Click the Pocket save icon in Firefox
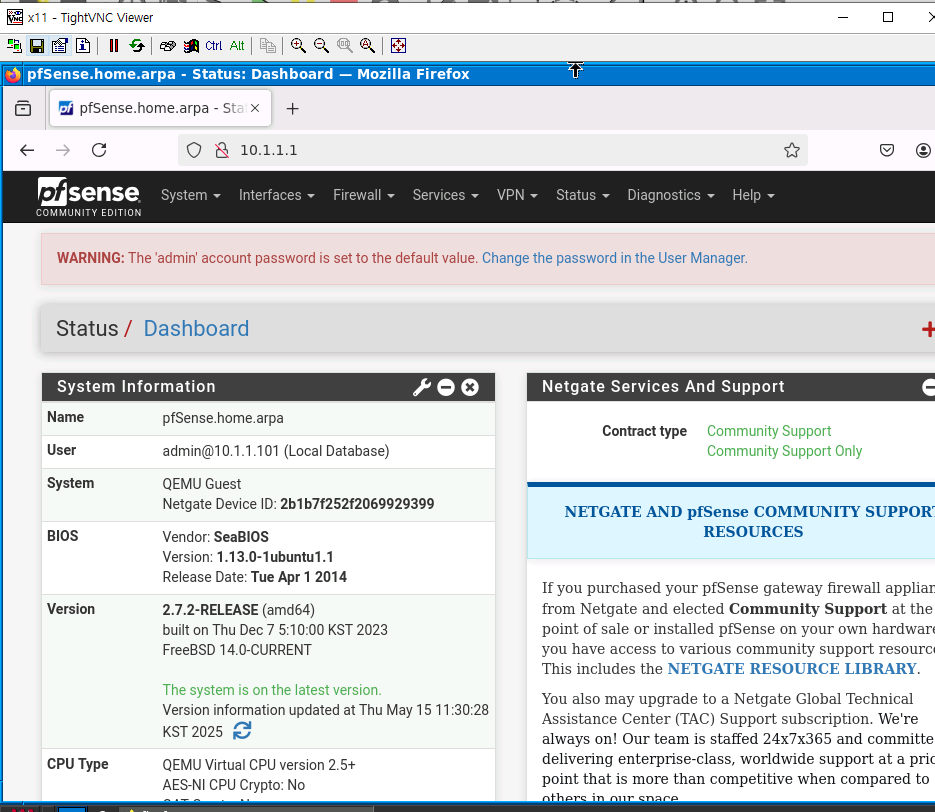The width and height of the screenshot is (935, 812). click(x=887, y=150)
